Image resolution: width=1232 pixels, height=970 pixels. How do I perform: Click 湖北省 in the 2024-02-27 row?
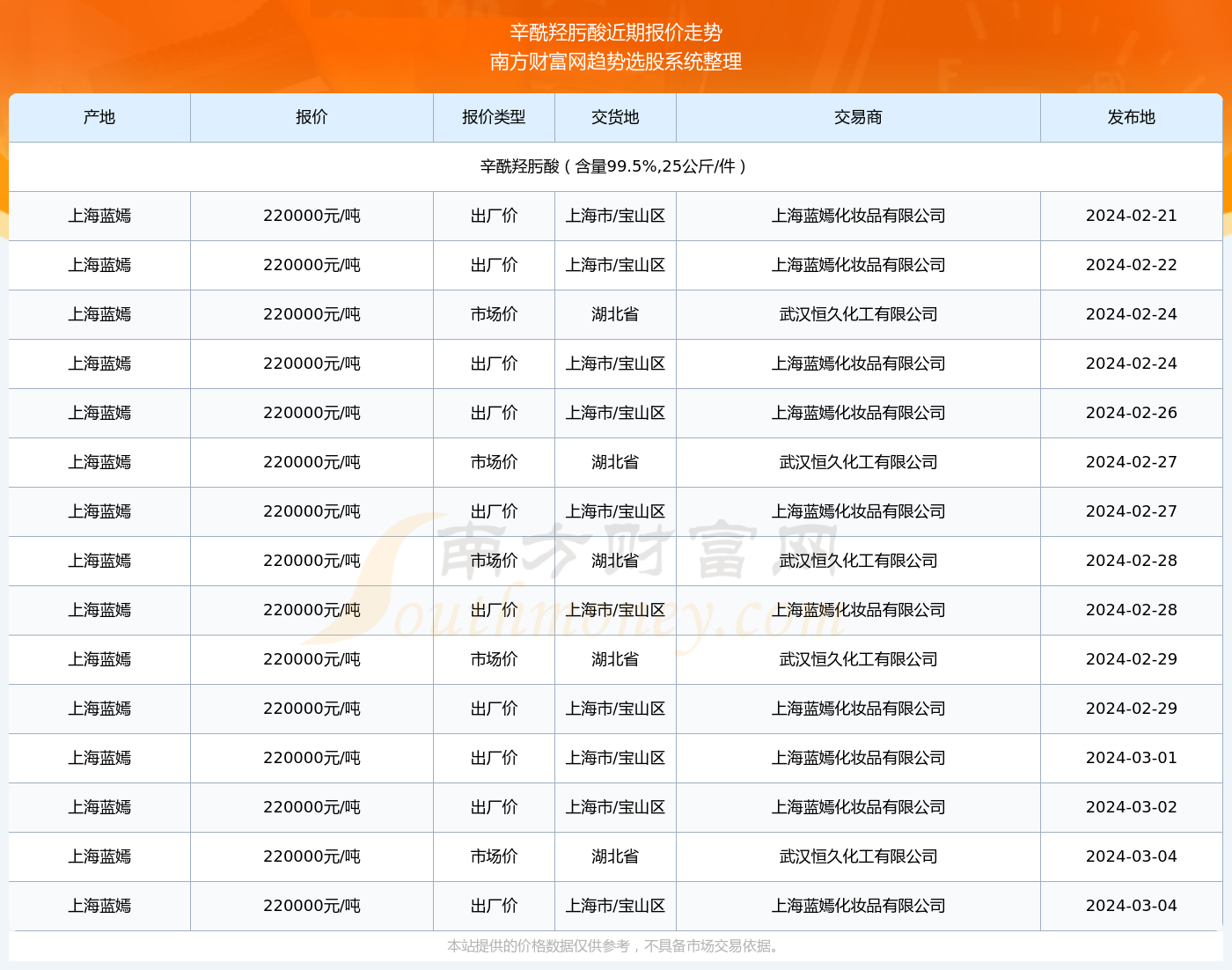click(x=615, y=462)
